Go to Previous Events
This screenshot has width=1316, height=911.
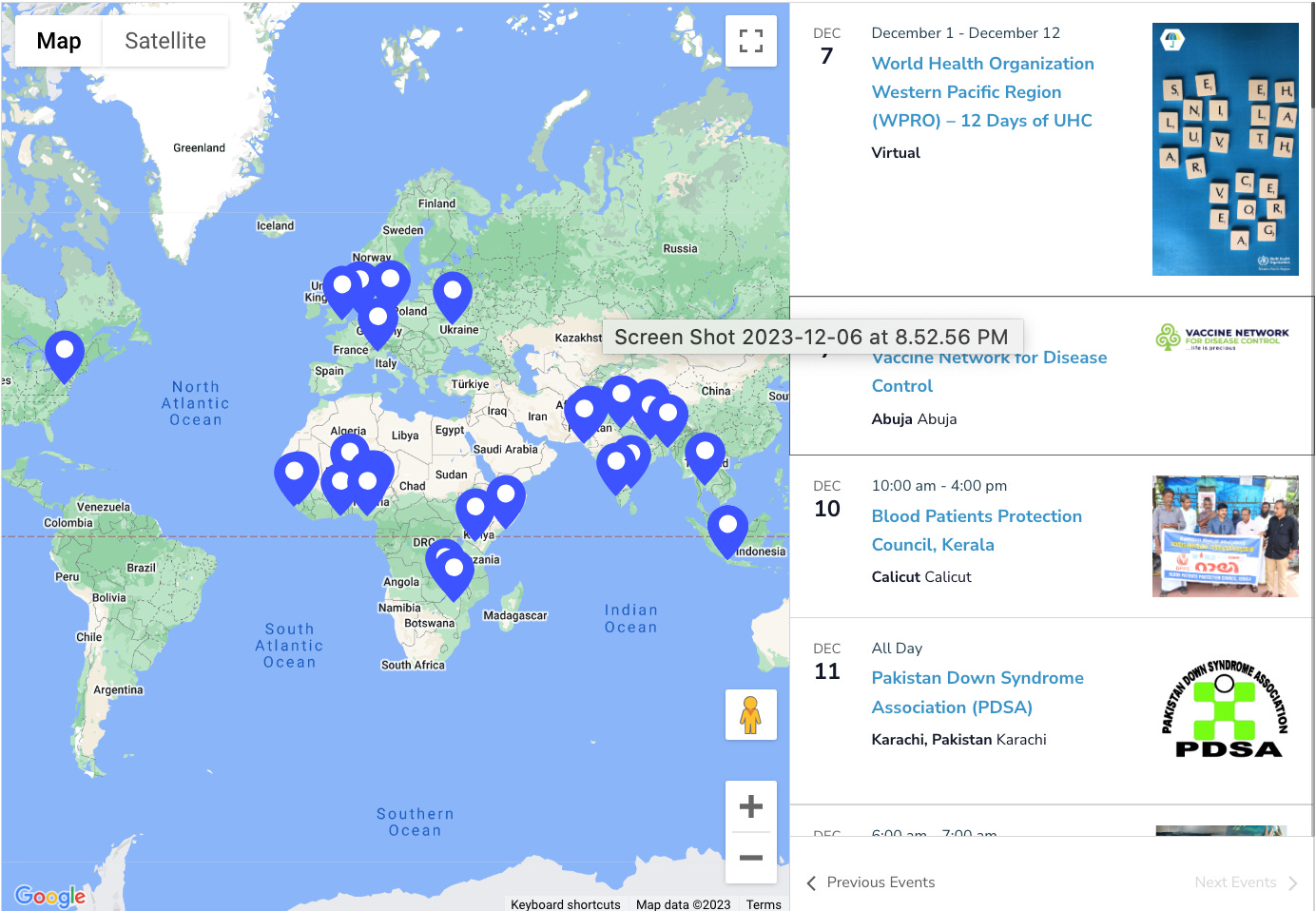click(871, 882)
